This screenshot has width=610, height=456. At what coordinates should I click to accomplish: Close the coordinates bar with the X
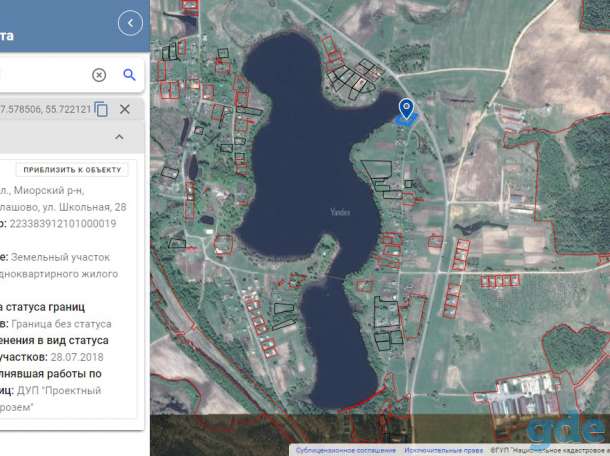[124, 109]
